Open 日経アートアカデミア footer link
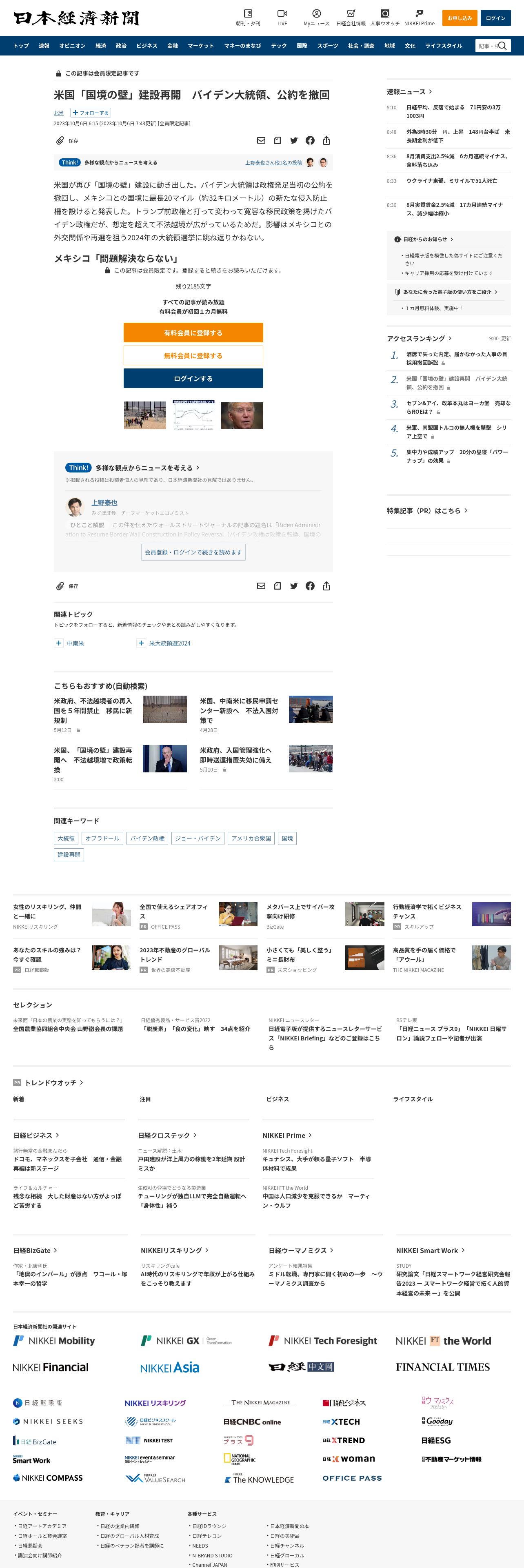Viewport: 524px width, 1568px height. [x=42, y=1526]
